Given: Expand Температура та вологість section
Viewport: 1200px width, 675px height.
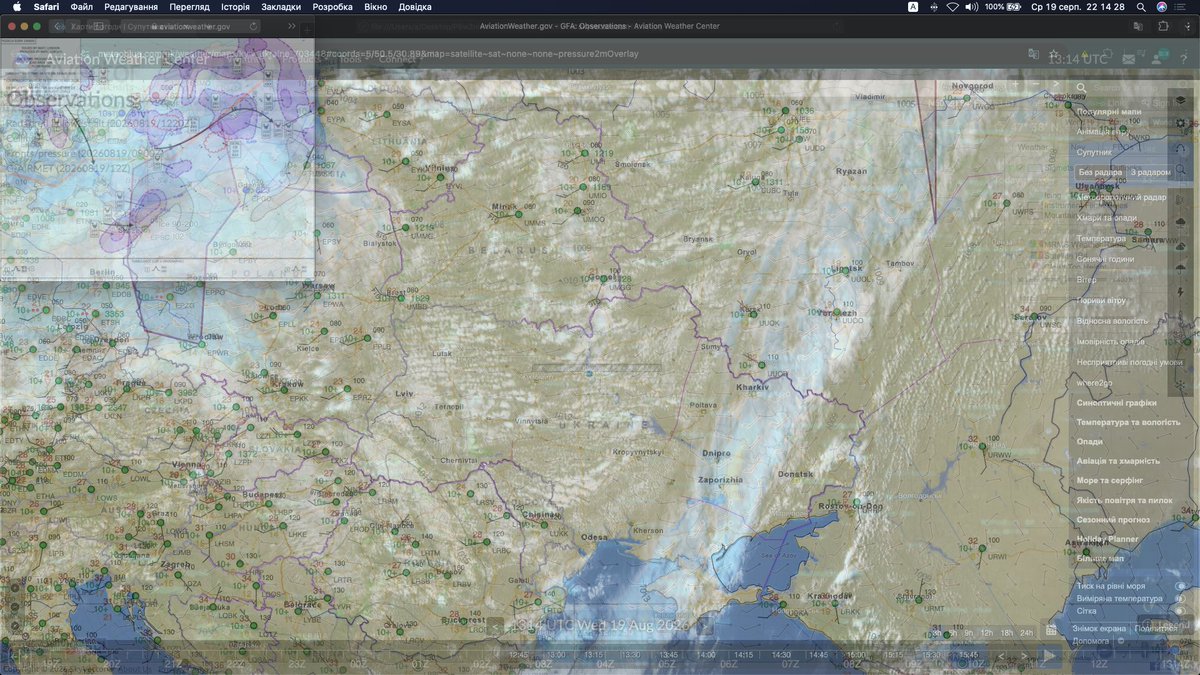Looking at the screenshot, I should pos(1128,422).
